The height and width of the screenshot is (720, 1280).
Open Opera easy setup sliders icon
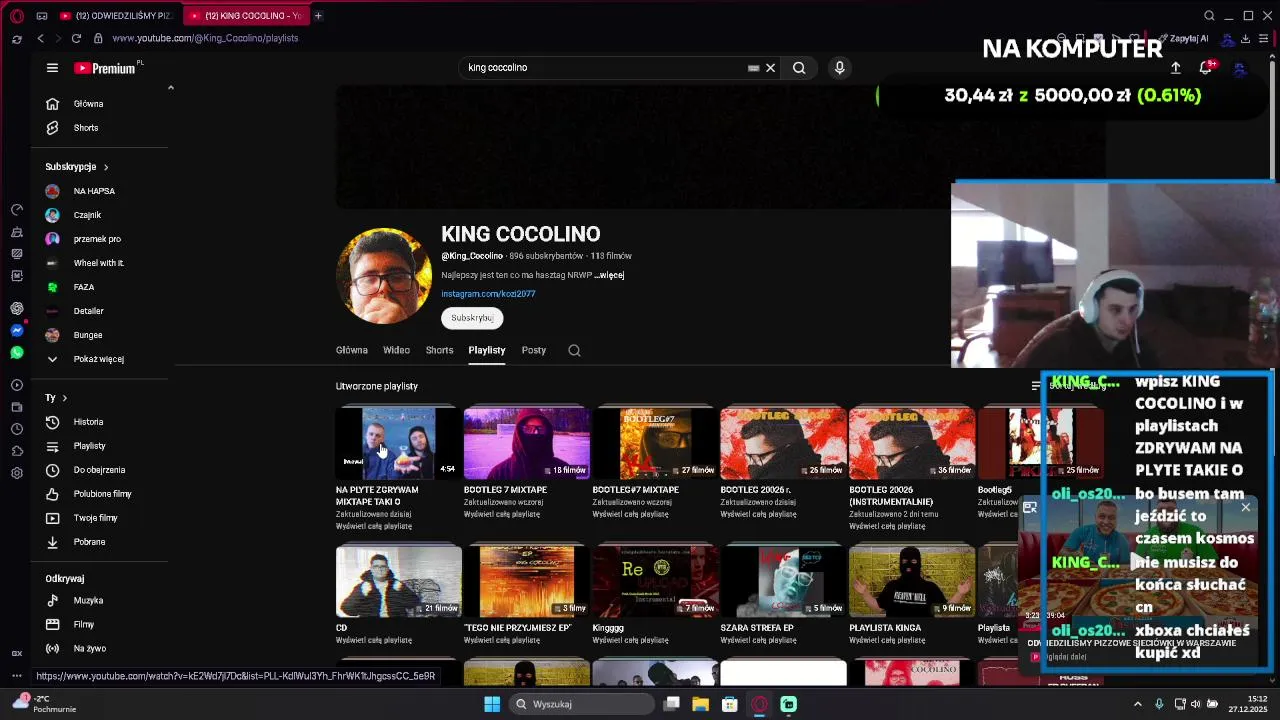click(x=1265, y=38)
